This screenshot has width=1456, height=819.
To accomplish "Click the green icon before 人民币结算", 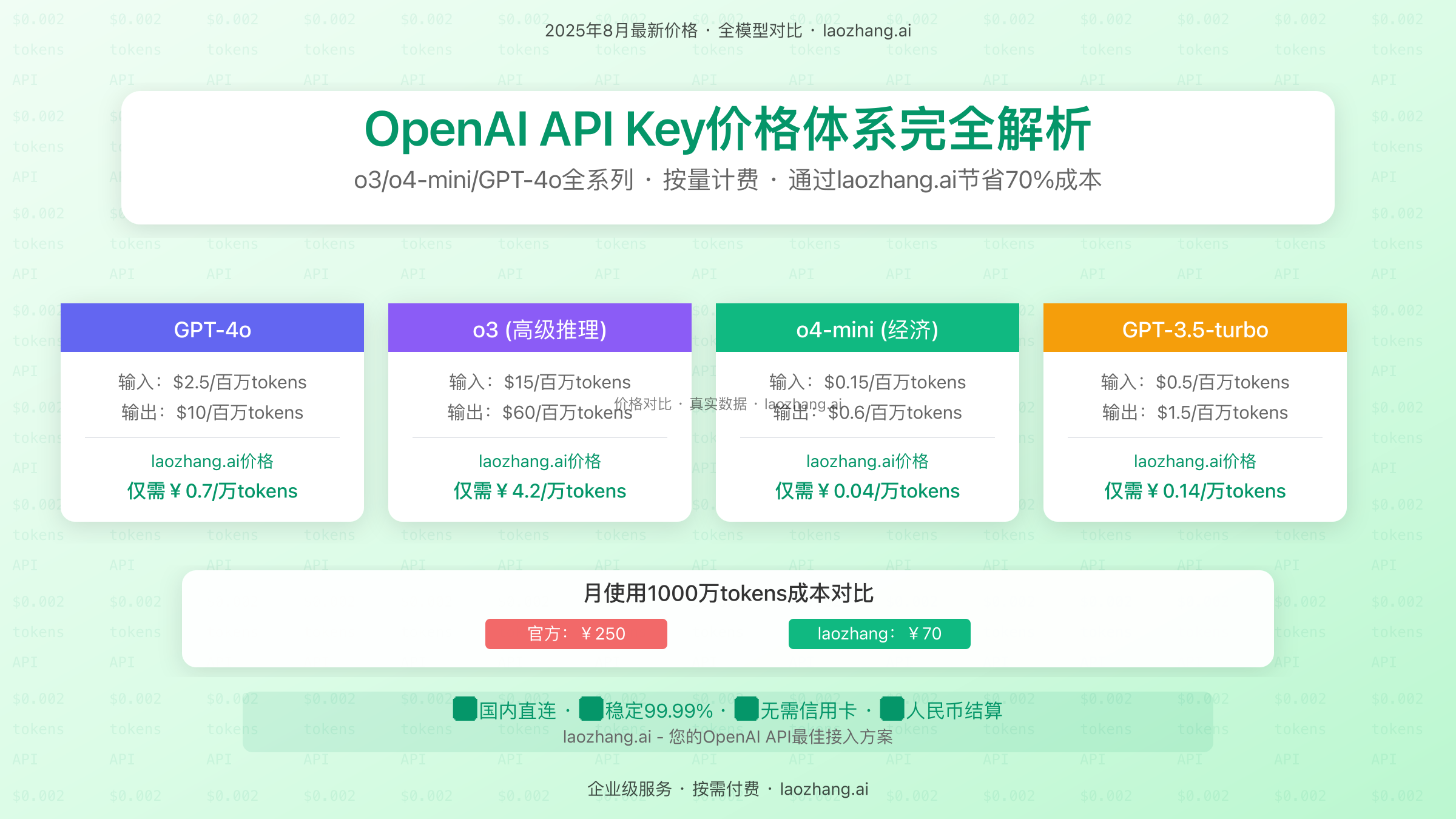I will coord(892,709).
